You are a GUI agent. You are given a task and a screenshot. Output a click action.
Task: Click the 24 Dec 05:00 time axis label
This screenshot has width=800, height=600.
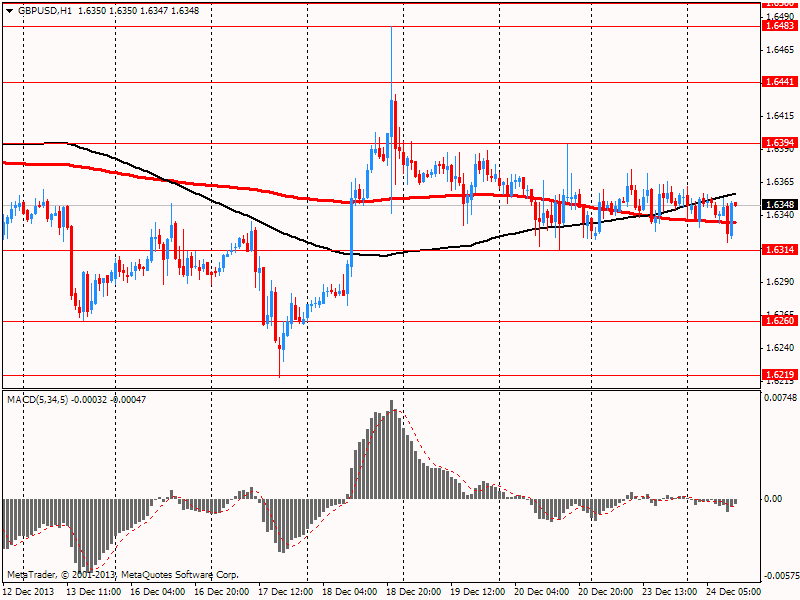(x=734, y=592)
